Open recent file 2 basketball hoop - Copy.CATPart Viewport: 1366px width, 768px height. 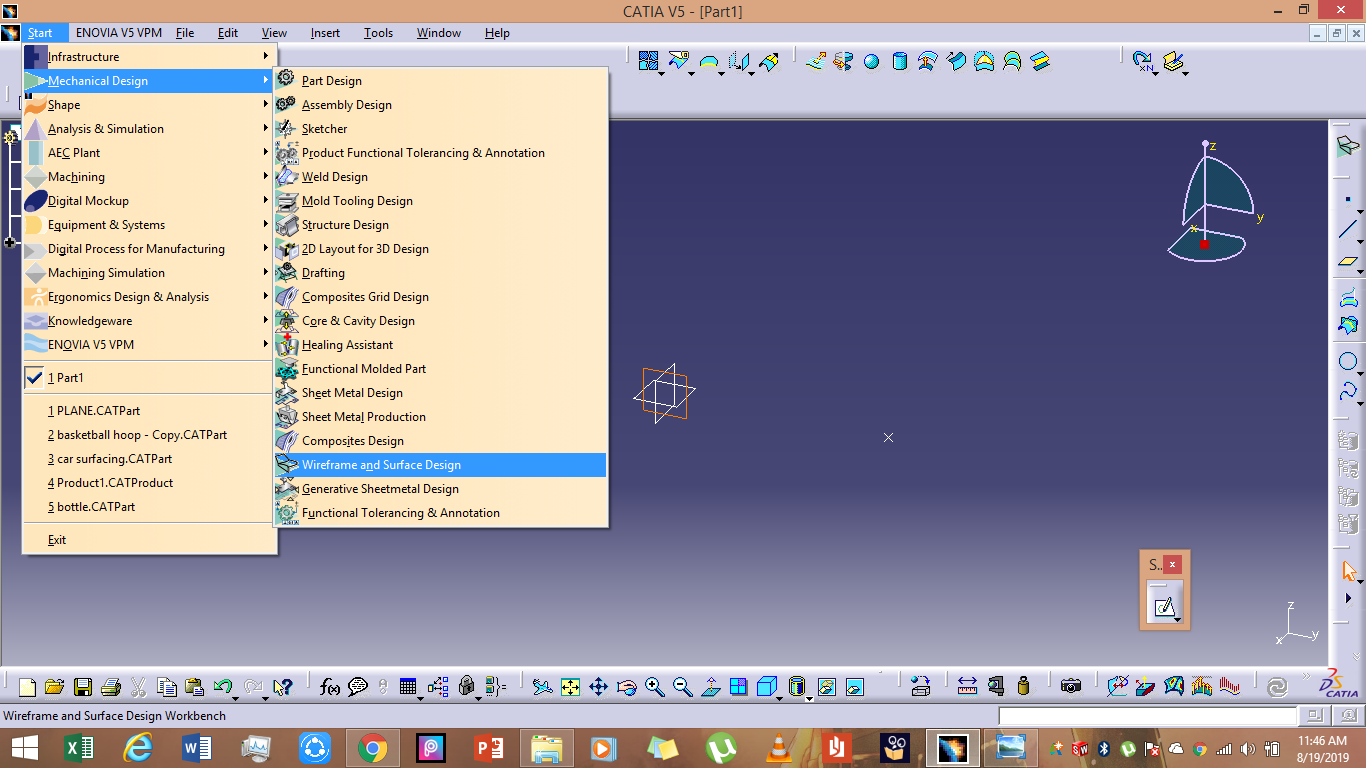click(x=150, y=435)
